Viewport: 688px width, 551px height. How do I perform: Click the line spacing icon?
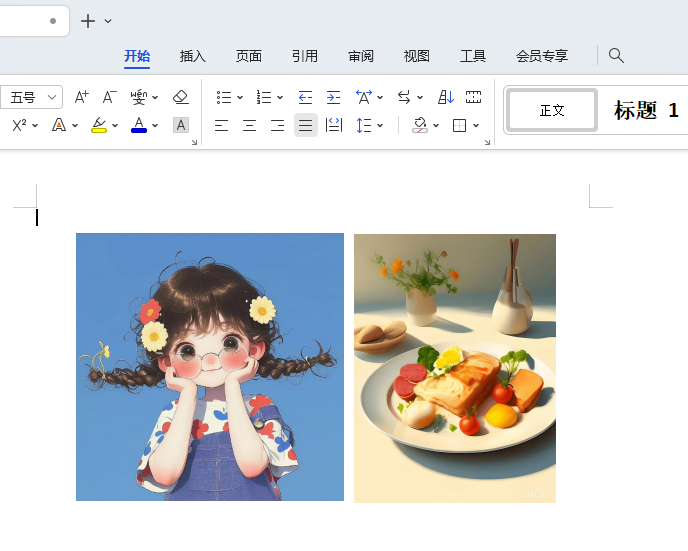click(364, 126)
